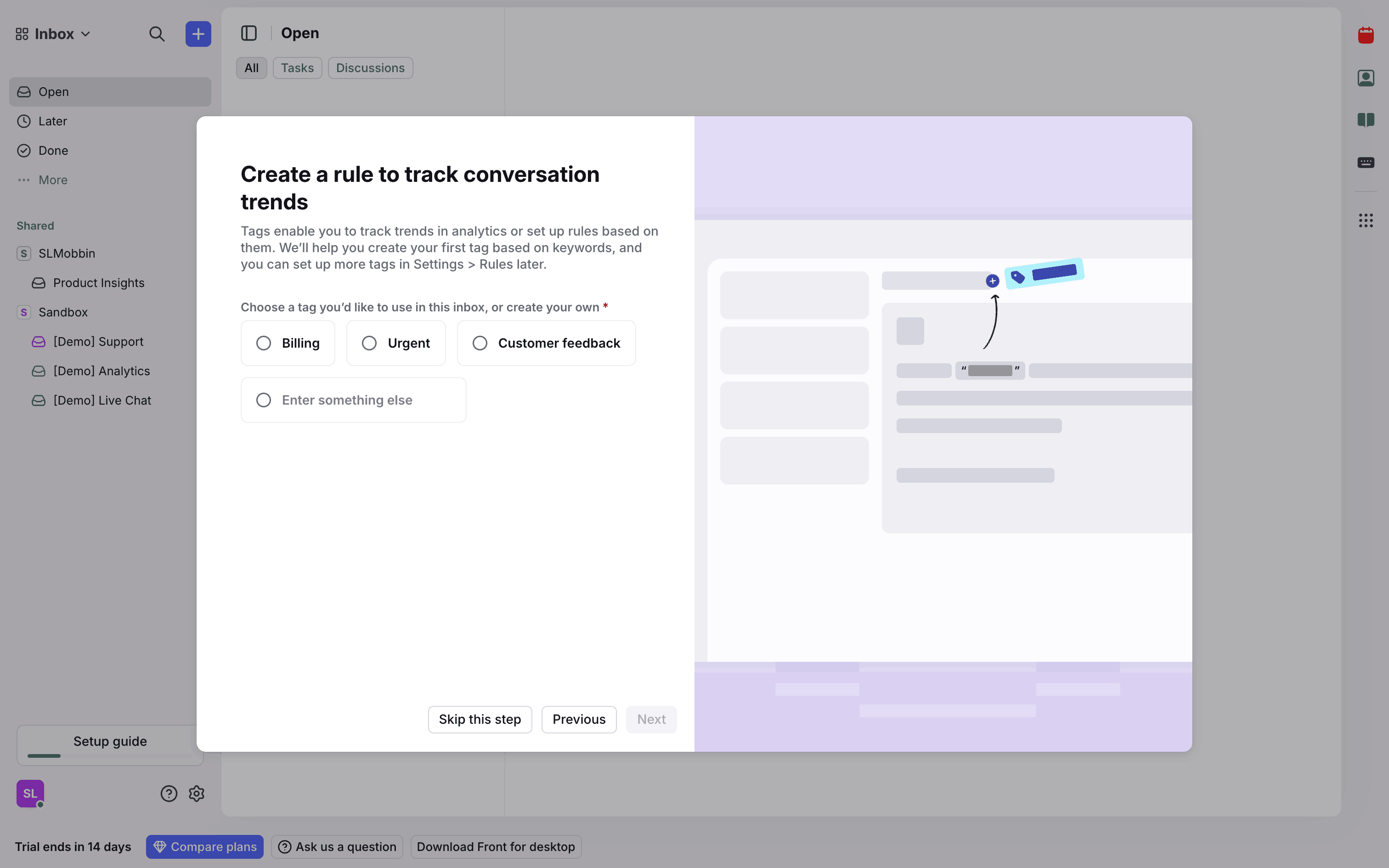
Task: Switch to the Discussions tab
Action: (370, 68)
